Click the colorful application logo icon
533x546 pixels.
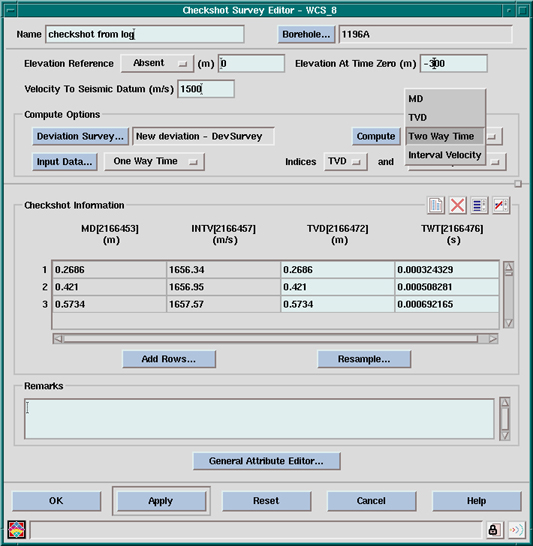tap(16, 530)
